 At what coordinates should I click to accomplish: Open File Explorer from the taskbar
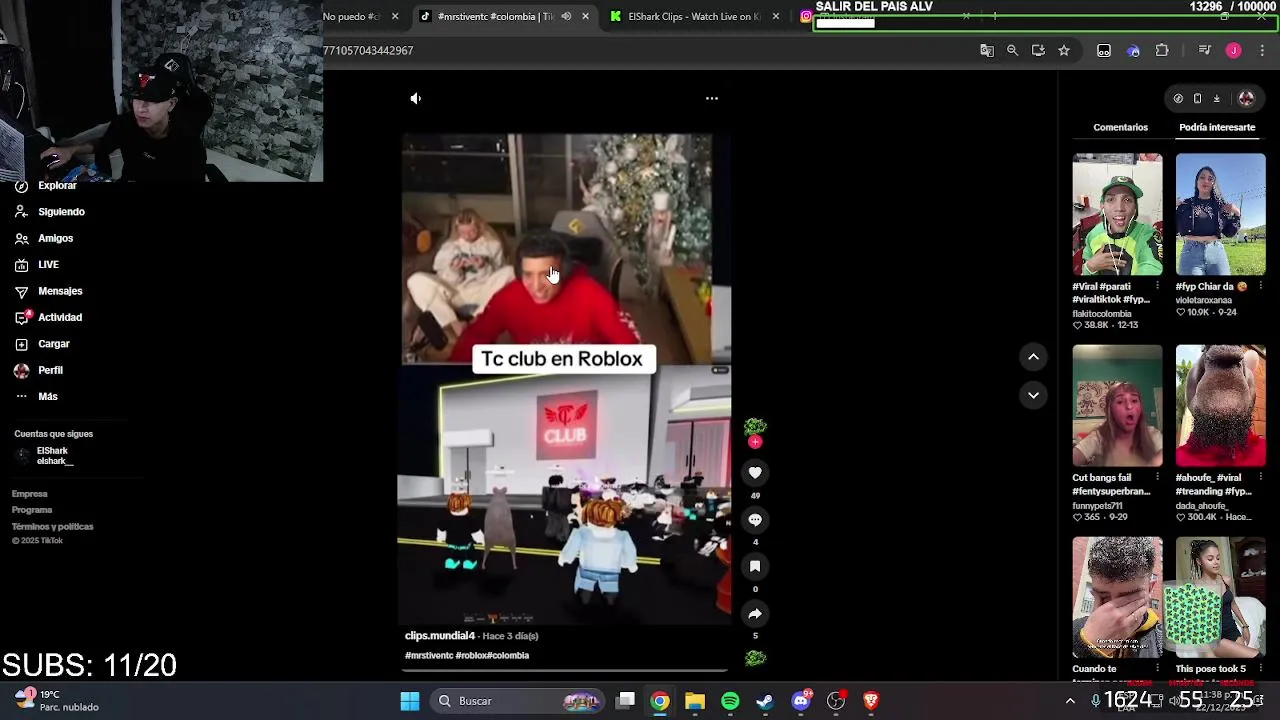pyautogui.click(x=695, y=701)
